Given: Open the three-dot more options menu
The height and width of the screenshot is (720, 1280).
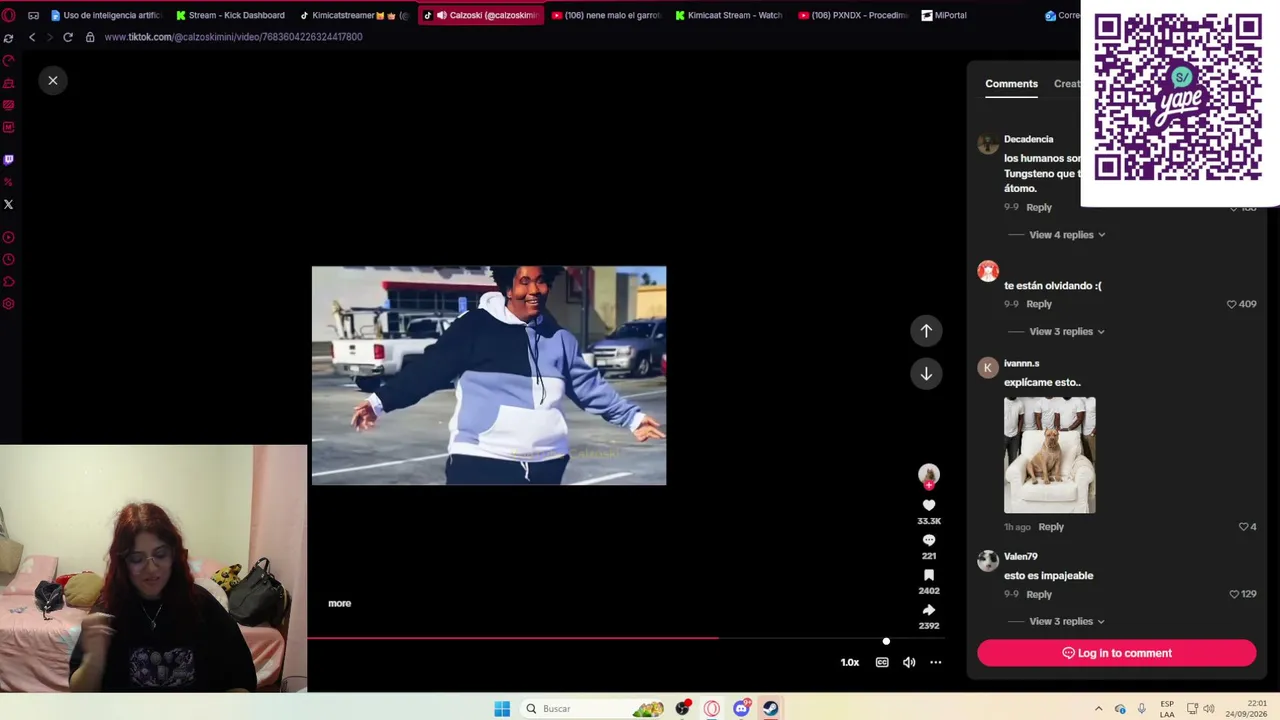Looking at the screenshot, I should tap(936, 662).
